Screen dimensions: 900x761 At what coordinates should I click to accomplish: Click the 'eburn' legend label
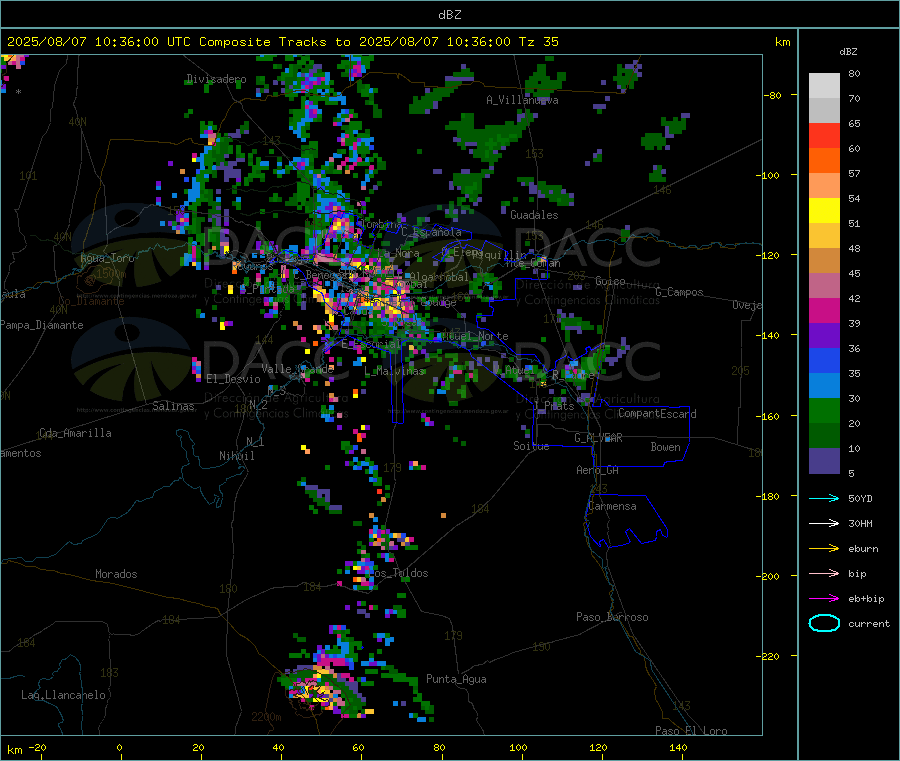(863, 548)
